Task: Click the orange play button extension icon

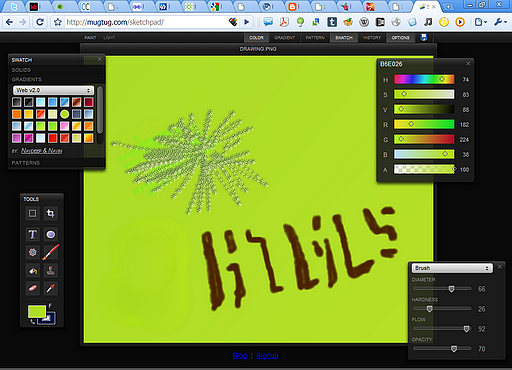Action: click(460, 22)
